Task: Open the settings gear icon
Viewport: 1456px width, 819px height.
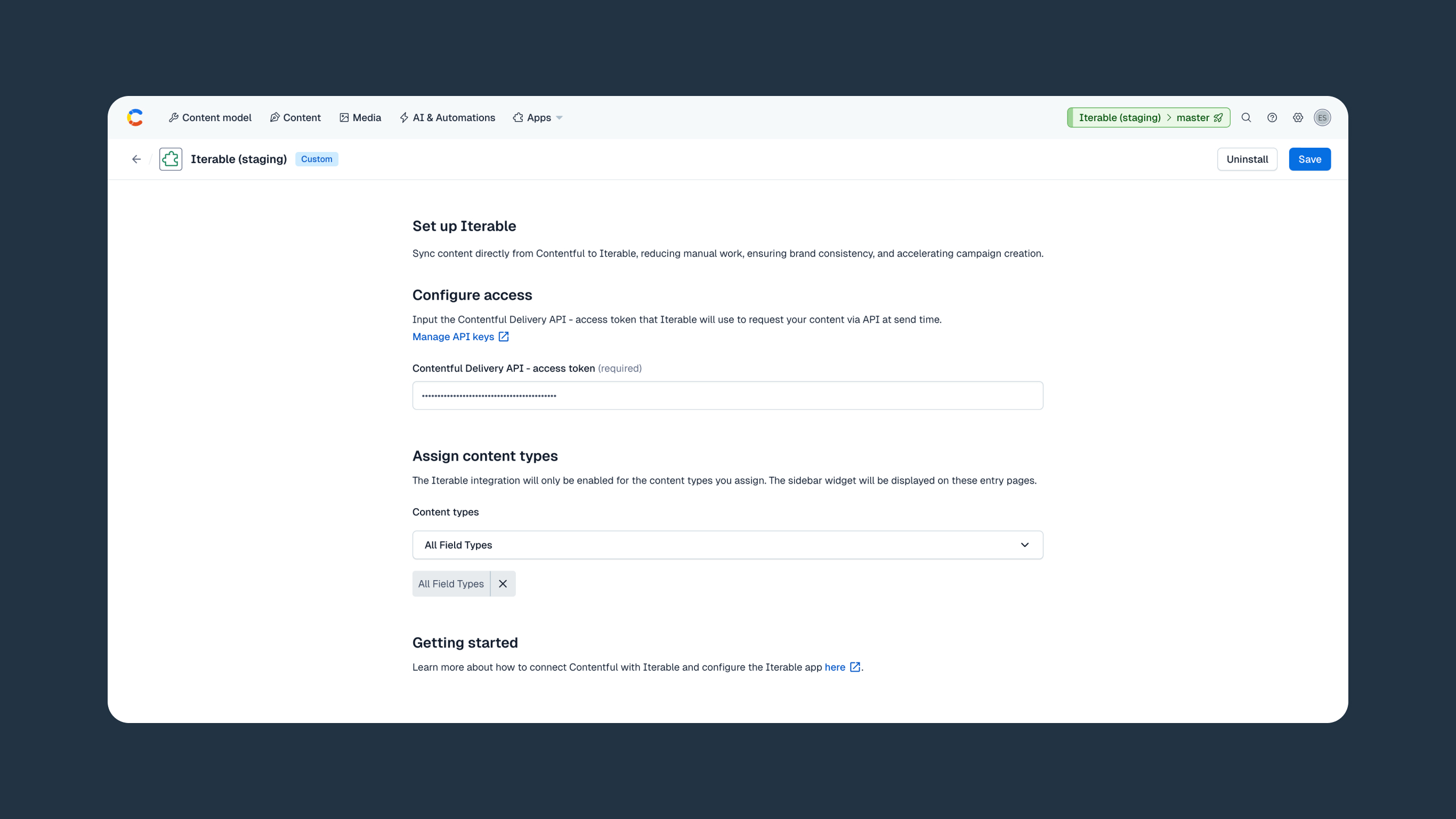Action: (1298, 118)
